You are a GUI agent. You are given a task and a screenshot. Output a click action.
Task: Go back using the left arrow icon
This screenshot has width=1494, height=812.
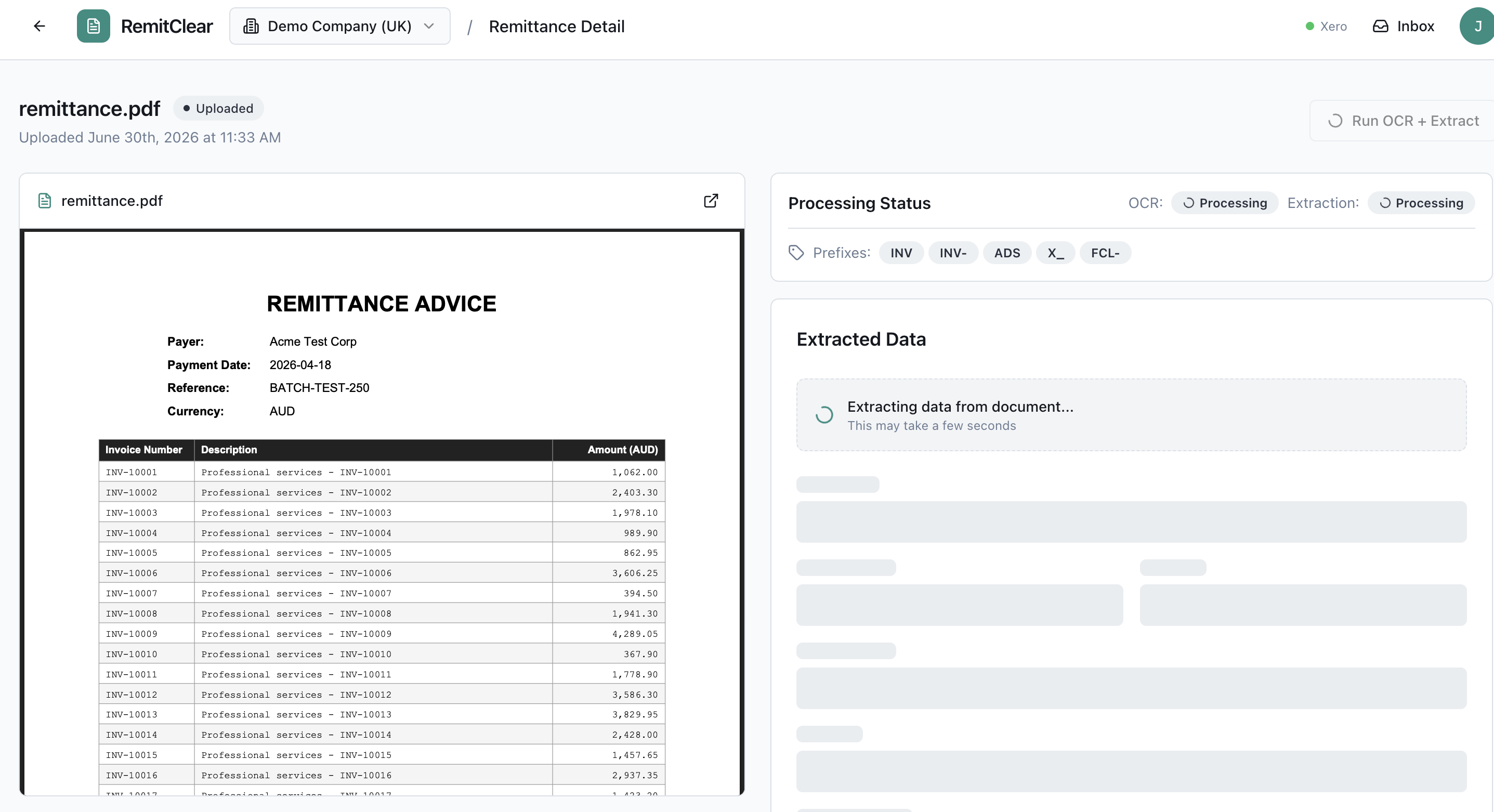tap(40, 26)
